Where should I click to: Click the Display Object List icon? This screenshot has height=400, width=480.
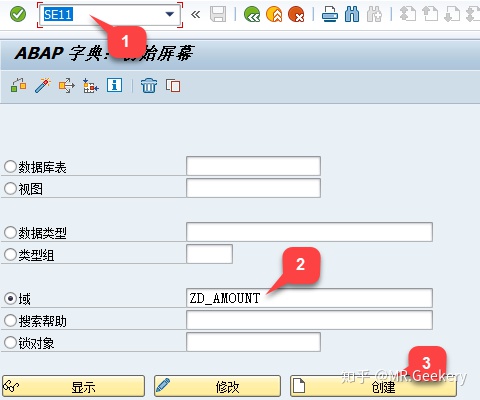(91, 86)
